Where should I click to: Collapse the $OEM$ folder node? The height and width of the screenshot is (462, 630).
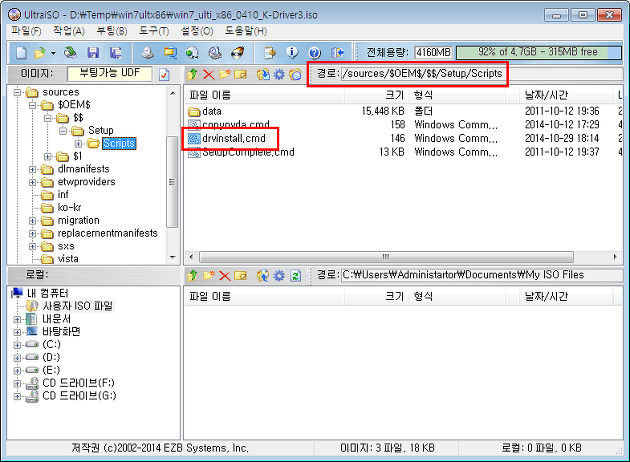point(33,105)
